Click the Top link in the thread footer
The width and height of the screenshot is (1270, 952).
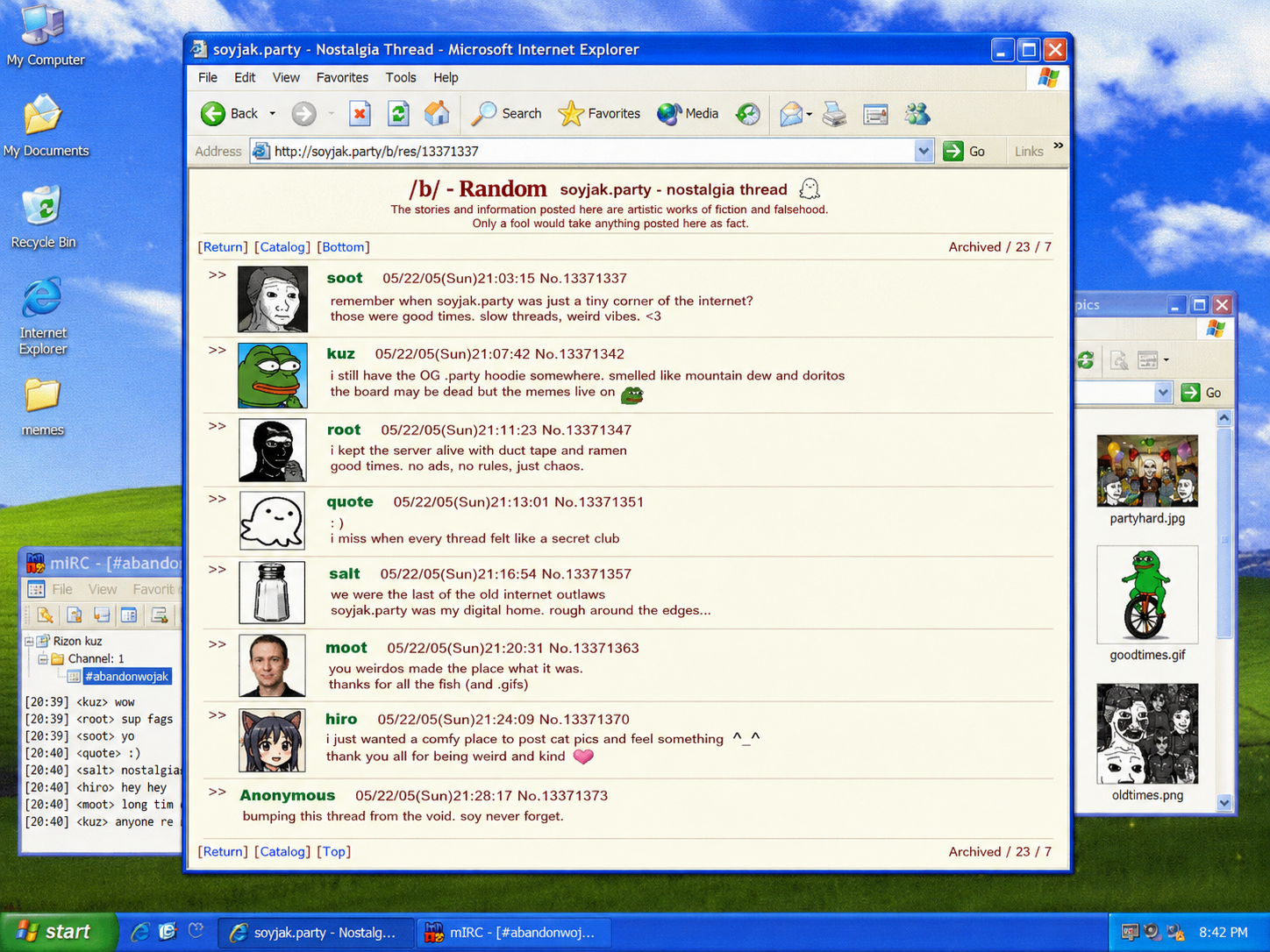tap(334, 851)
